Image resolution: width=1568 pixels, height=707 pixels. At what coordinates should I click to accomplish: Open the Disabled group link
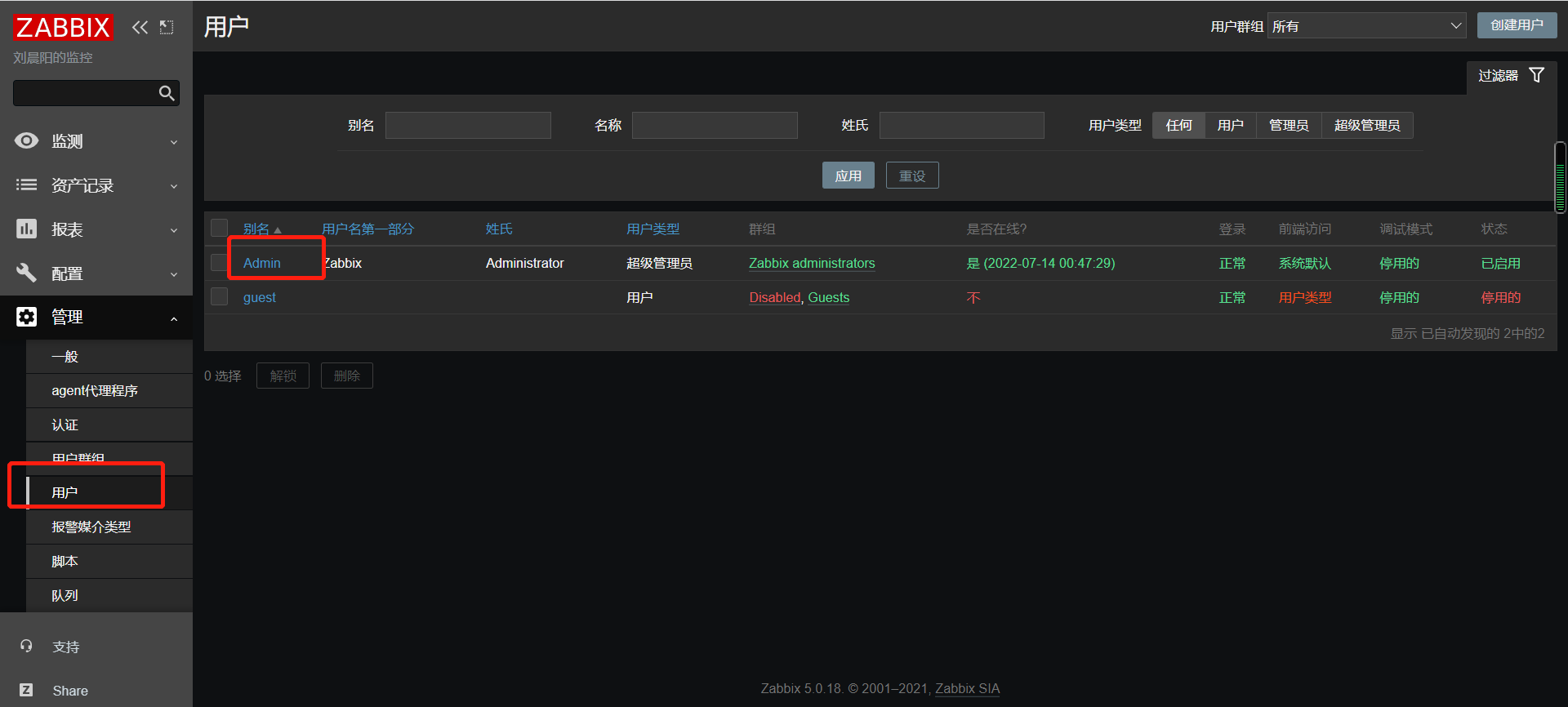point(775,297)
